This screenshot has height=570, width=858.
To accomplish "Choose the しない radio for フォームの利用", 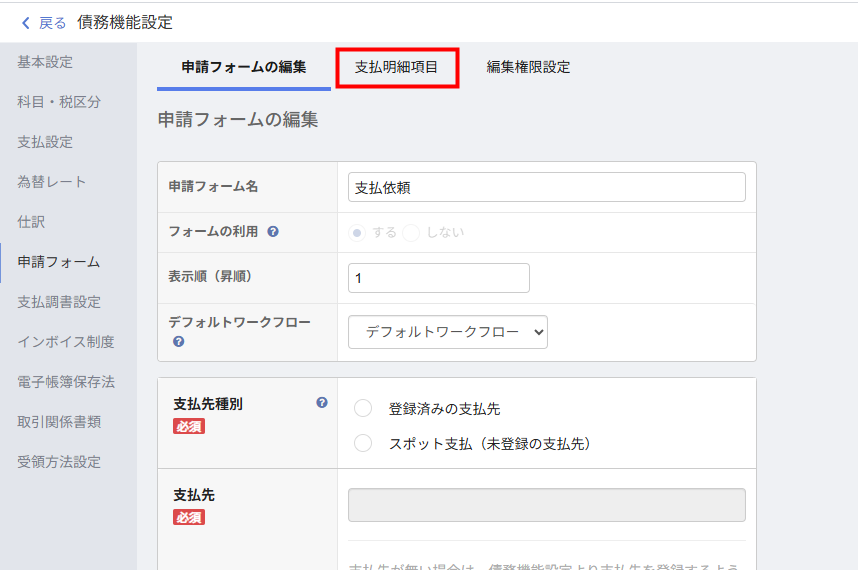I will click(x=411, y=232).
